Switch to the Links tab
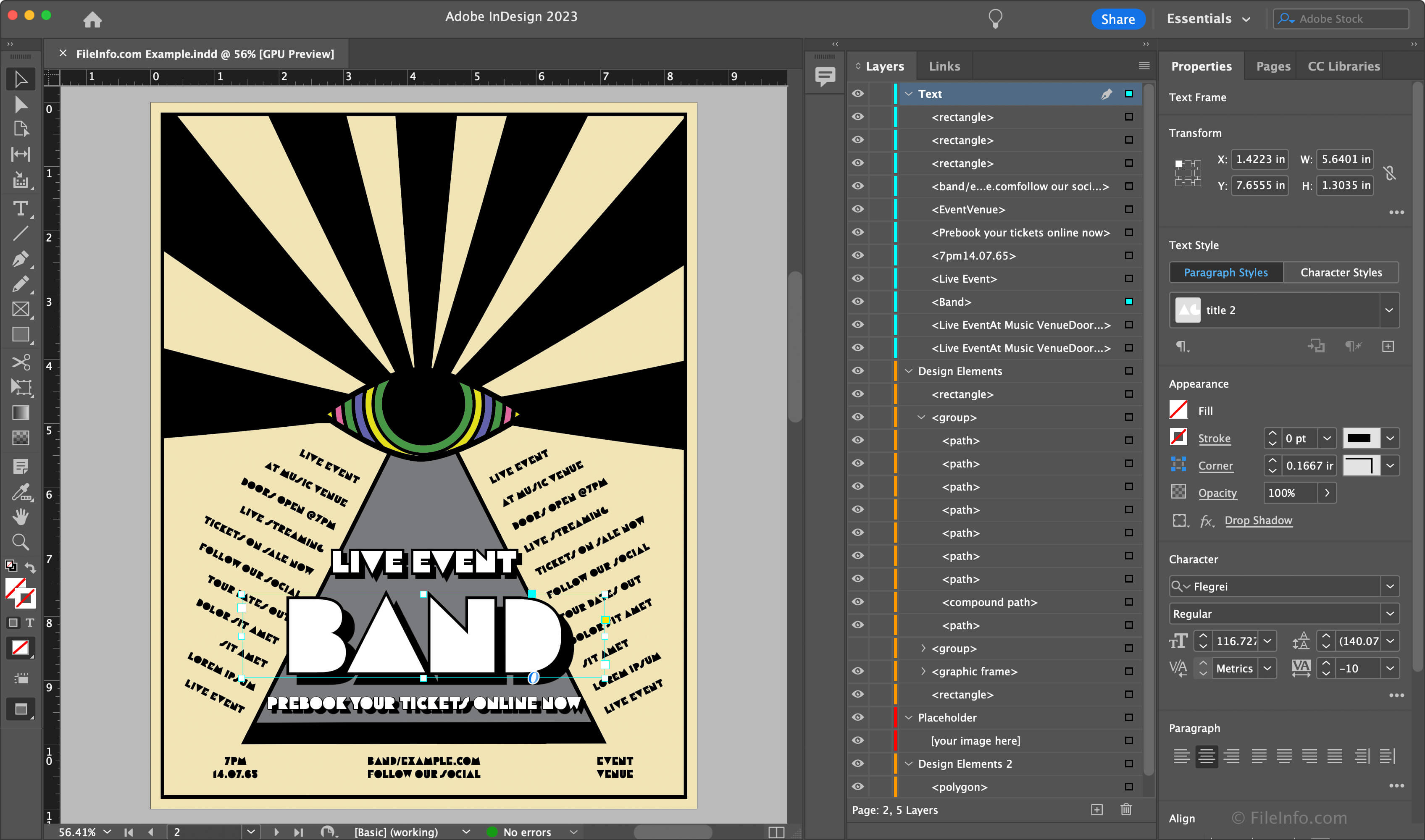 (x=943, y=65)
